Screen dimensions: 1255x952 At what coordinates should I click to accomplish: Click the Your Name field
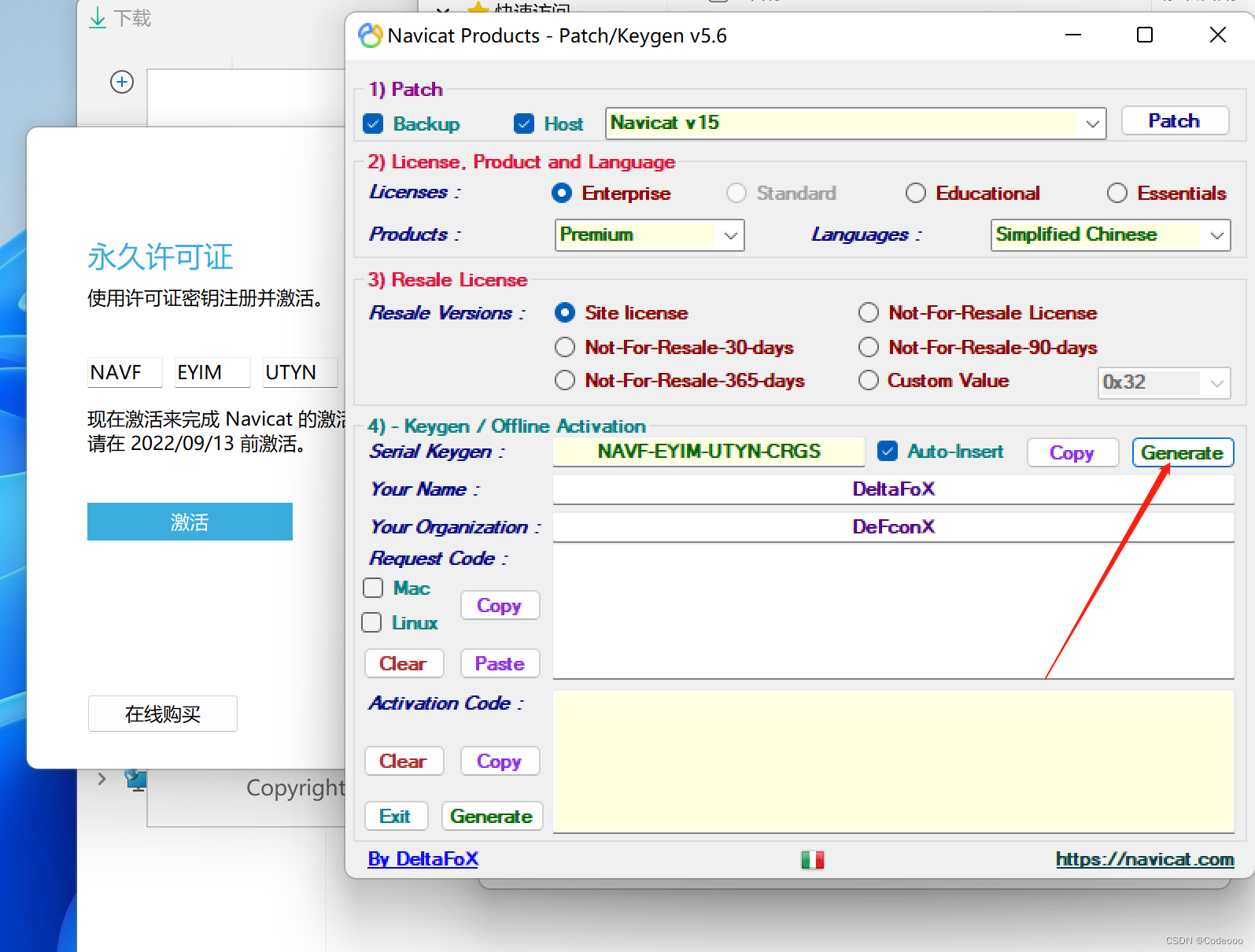click(x=893, y=489)
